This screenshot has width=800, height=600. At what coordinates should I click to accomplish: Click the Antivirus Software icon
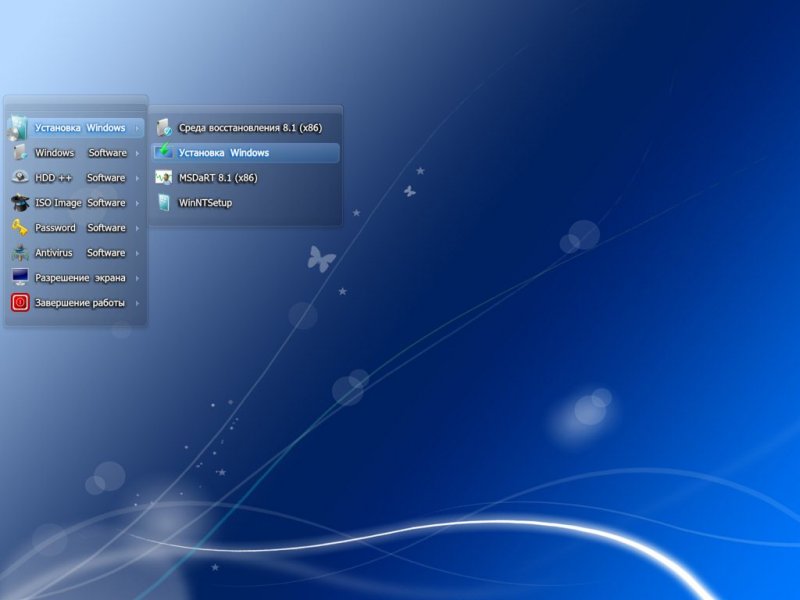(x=20, y=253)
